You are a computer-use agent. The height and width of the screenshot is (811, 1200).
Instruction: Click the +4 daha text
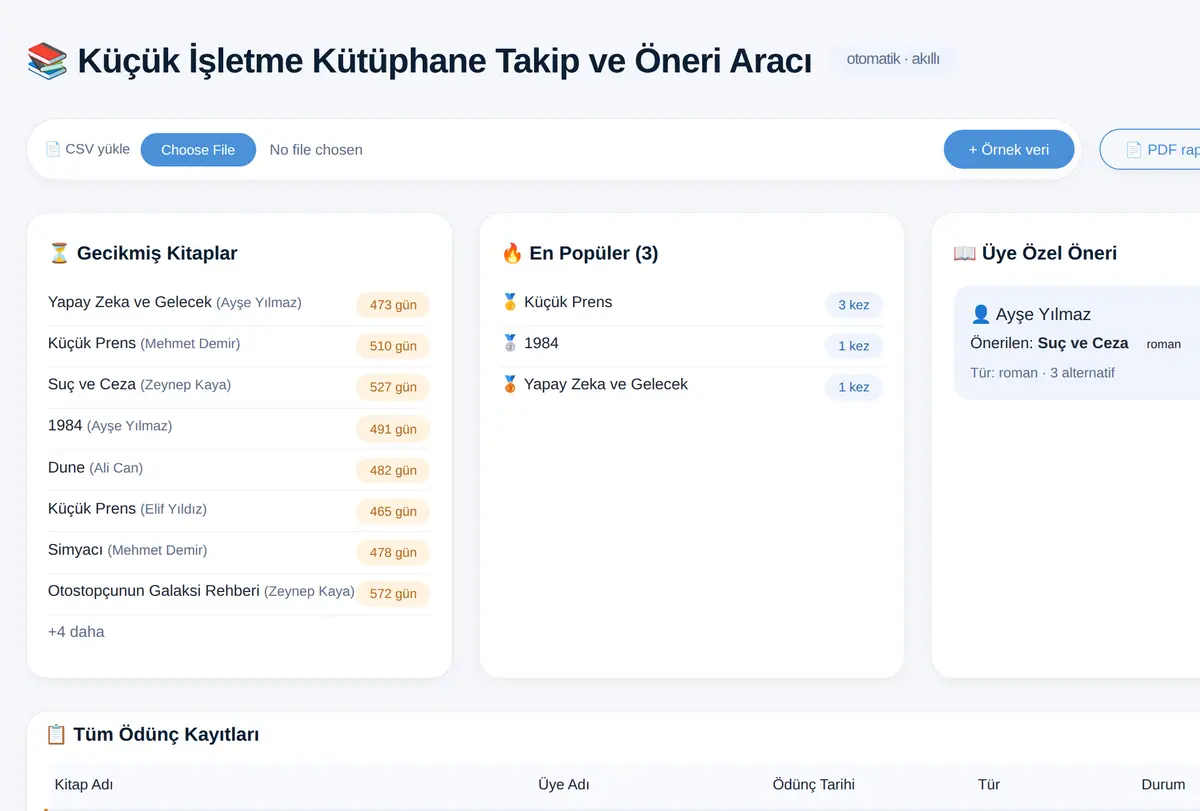point(76,632)
